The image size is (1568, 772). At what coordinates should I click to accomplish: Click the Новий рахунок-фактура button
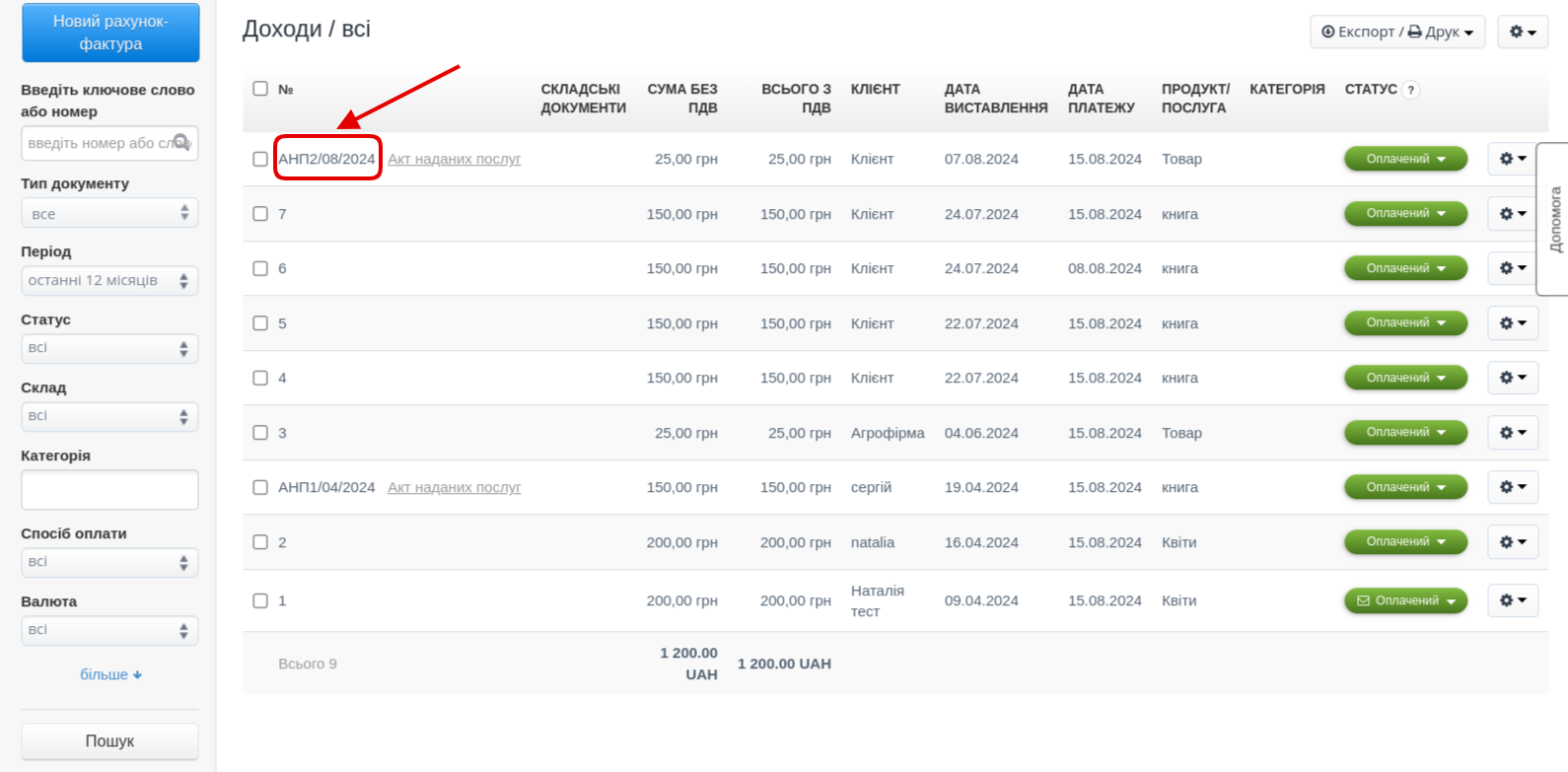pyautogui.click(x=110, y=33)
